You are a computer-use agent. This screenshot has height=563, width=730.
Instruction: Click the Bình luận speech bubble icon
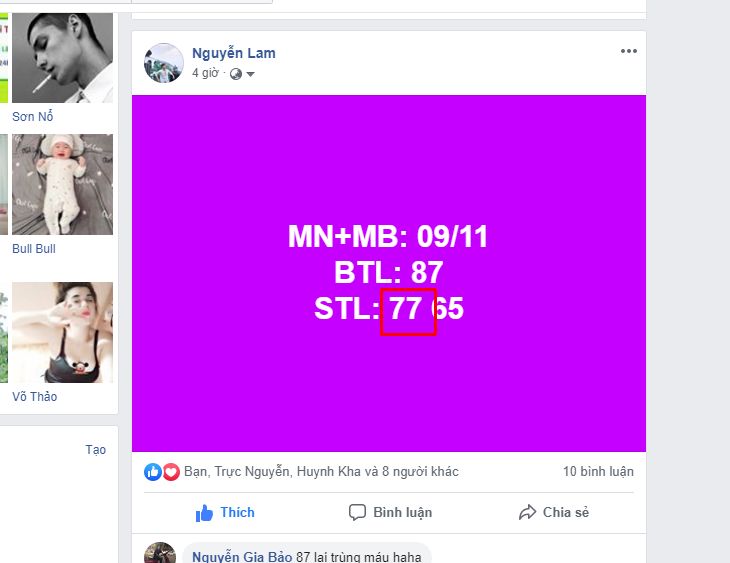[357, 512]
